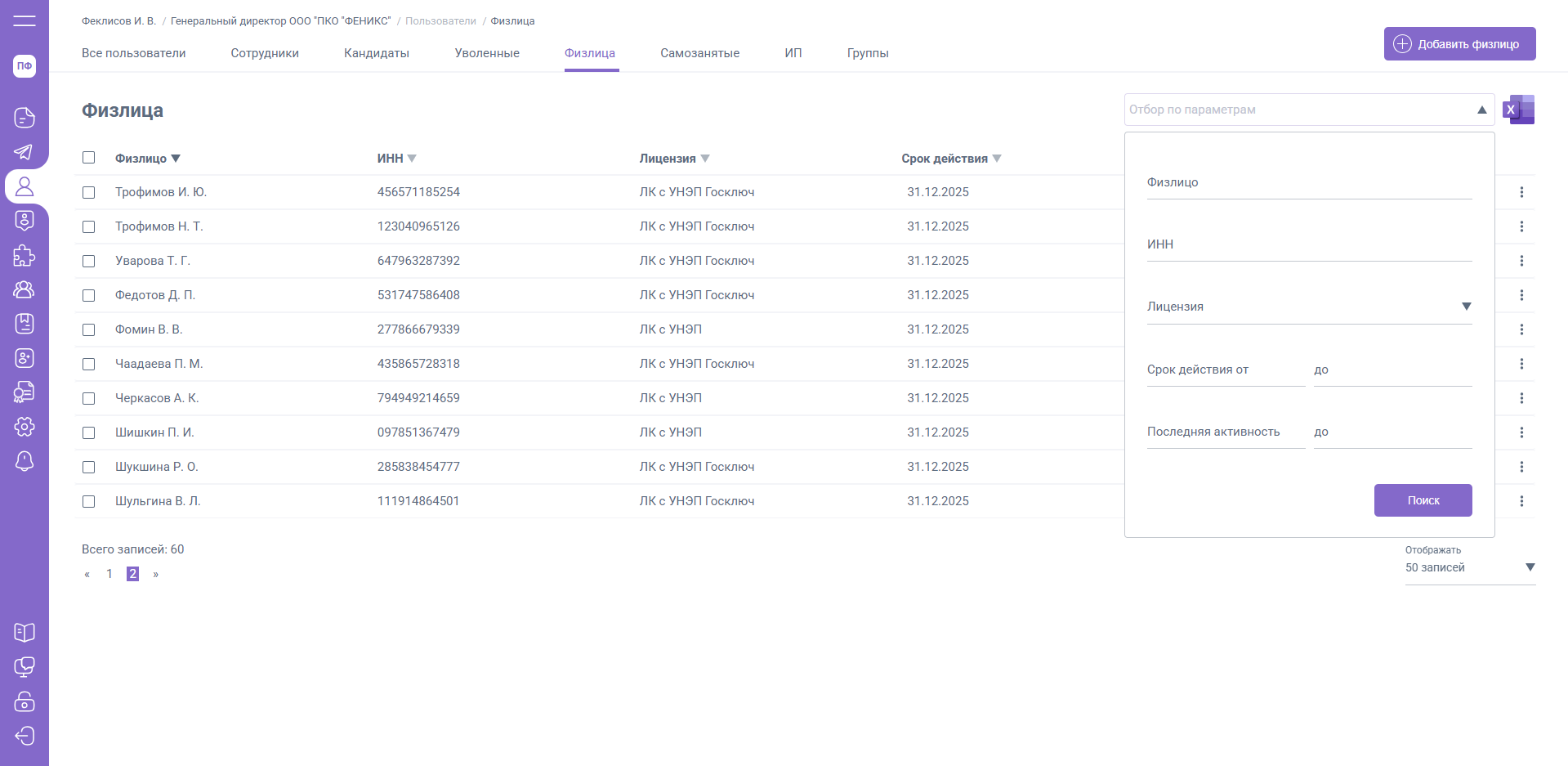Tick the checkbox for Уварова Т. Г.
Image resolution: width=1568 pixels, height=766 pixels.
tap(89, 261)
